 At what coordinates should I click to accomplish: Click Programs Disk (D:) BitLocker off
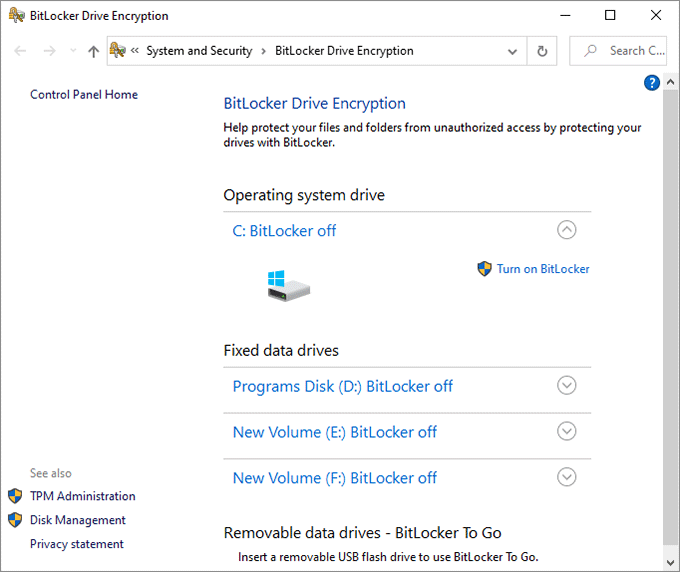343,386
